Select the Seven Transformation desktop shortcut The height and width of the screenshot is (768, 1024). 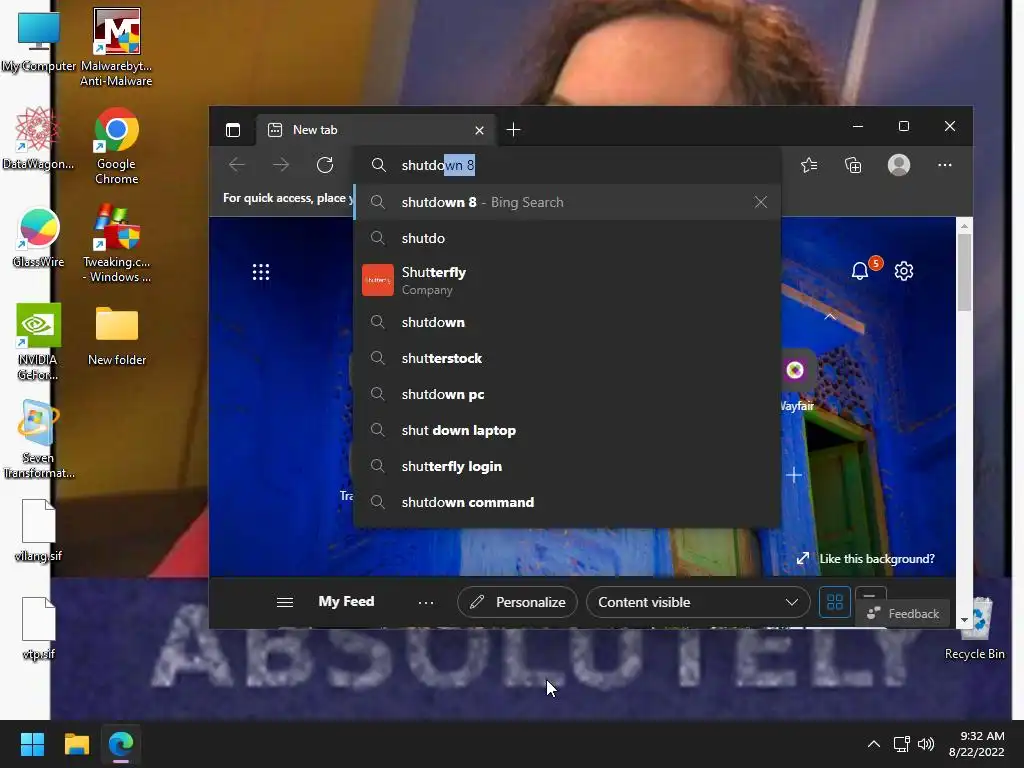[x=38, y=440]
